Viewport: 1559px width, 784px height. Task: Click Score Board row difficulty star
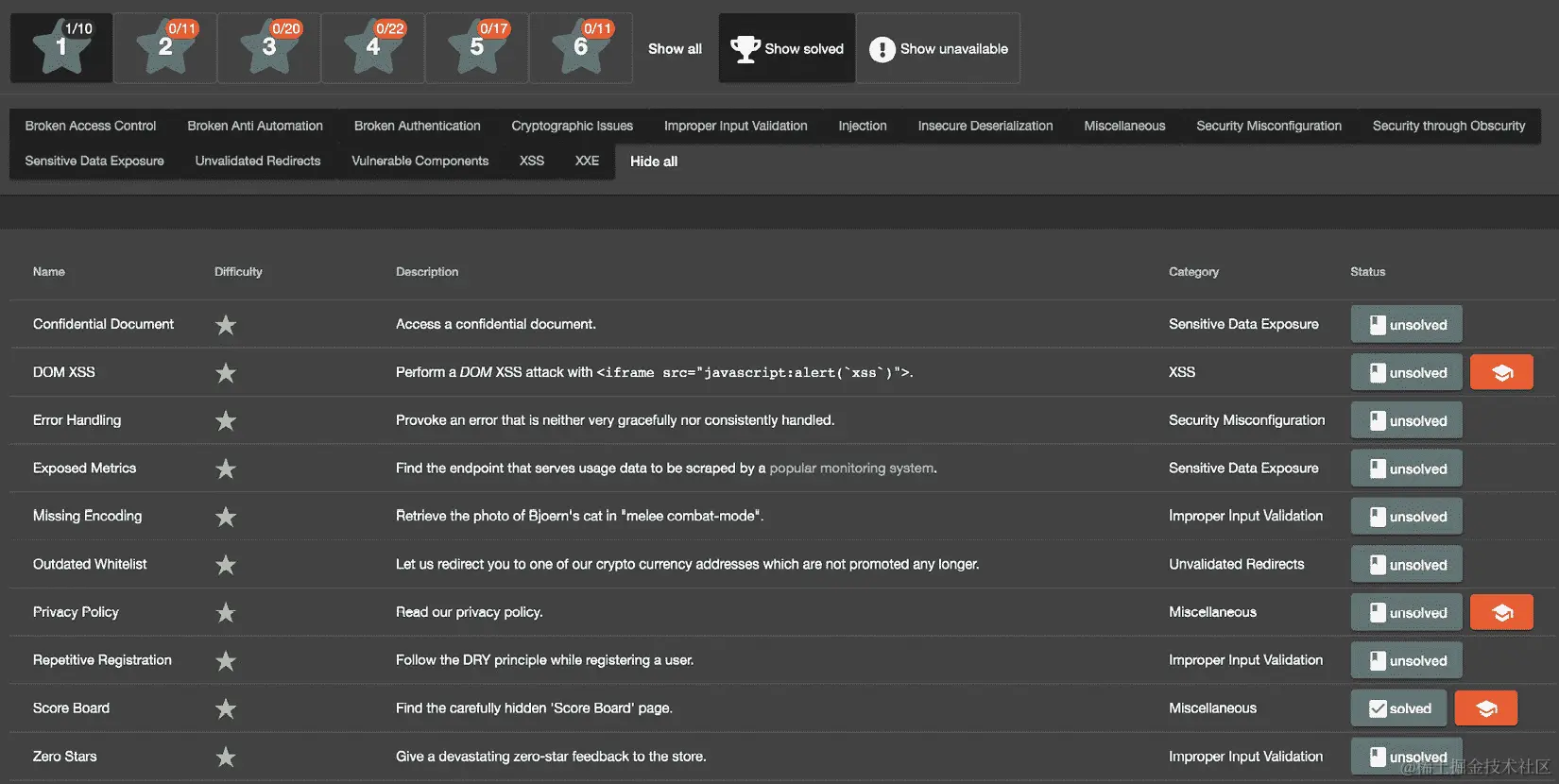pos(225,708)
